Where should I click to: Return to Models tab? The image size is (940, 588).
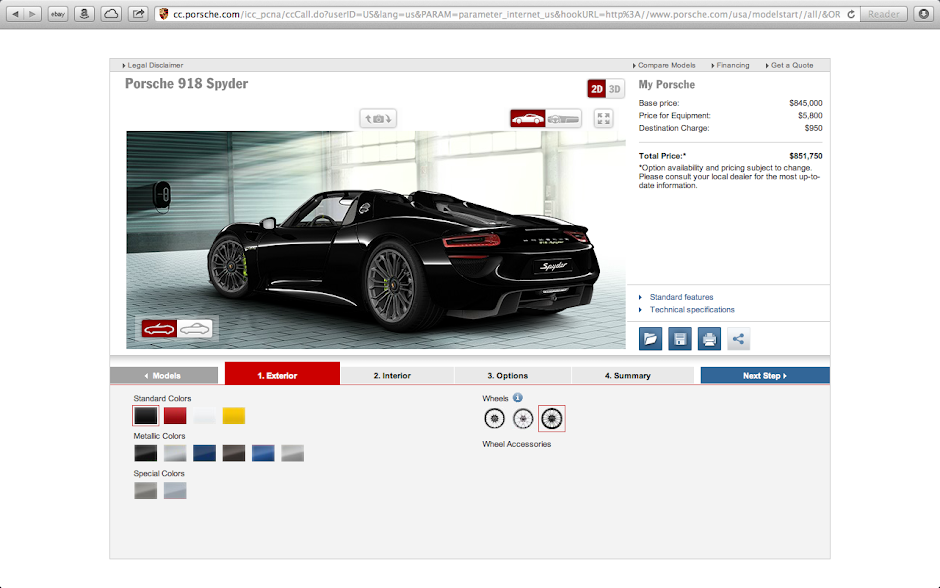click(x=164, y=376)
